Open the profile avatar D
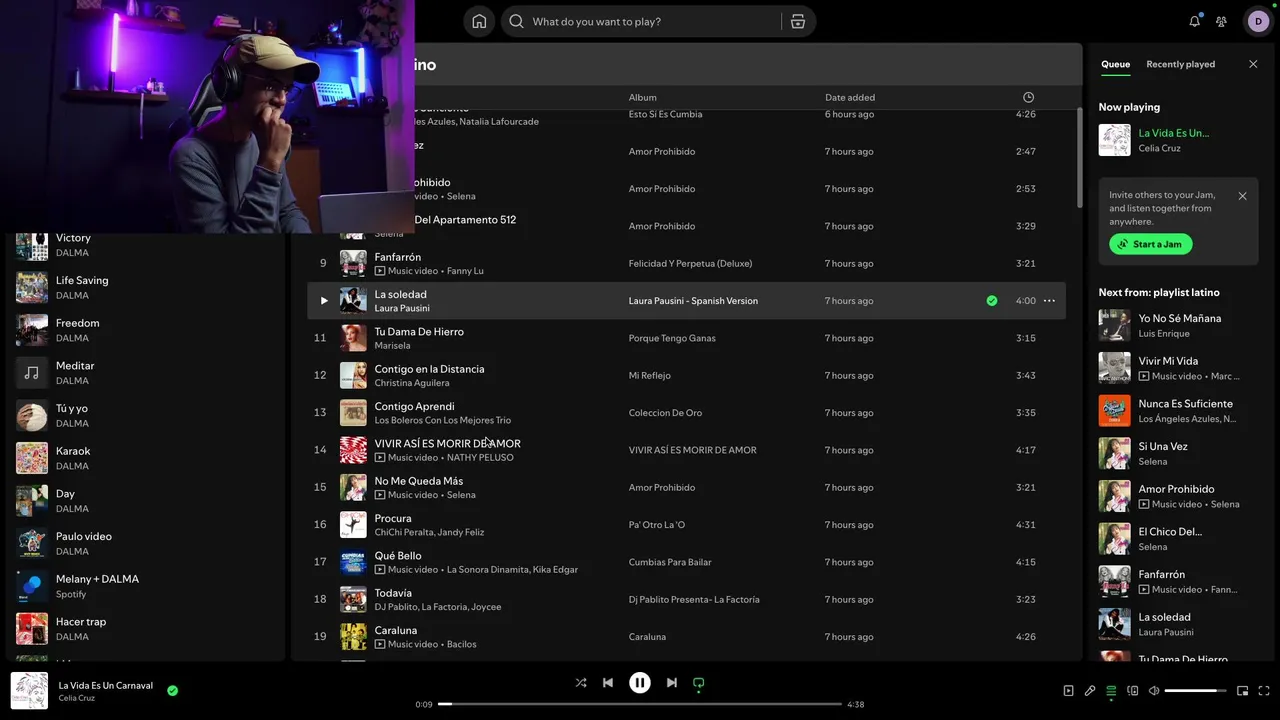Viewport: 1280px width, 720px height. [1258, 21]
